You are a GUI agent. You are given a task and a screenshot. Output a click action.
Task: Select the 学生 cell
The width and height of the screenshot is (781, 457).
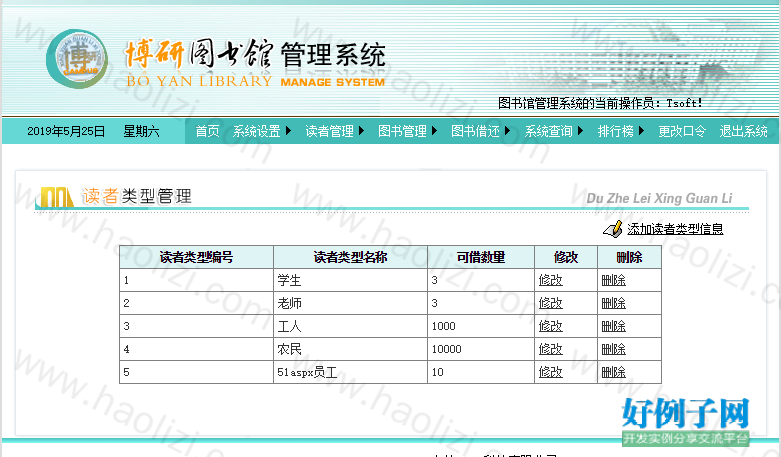[x=350, y=280]
